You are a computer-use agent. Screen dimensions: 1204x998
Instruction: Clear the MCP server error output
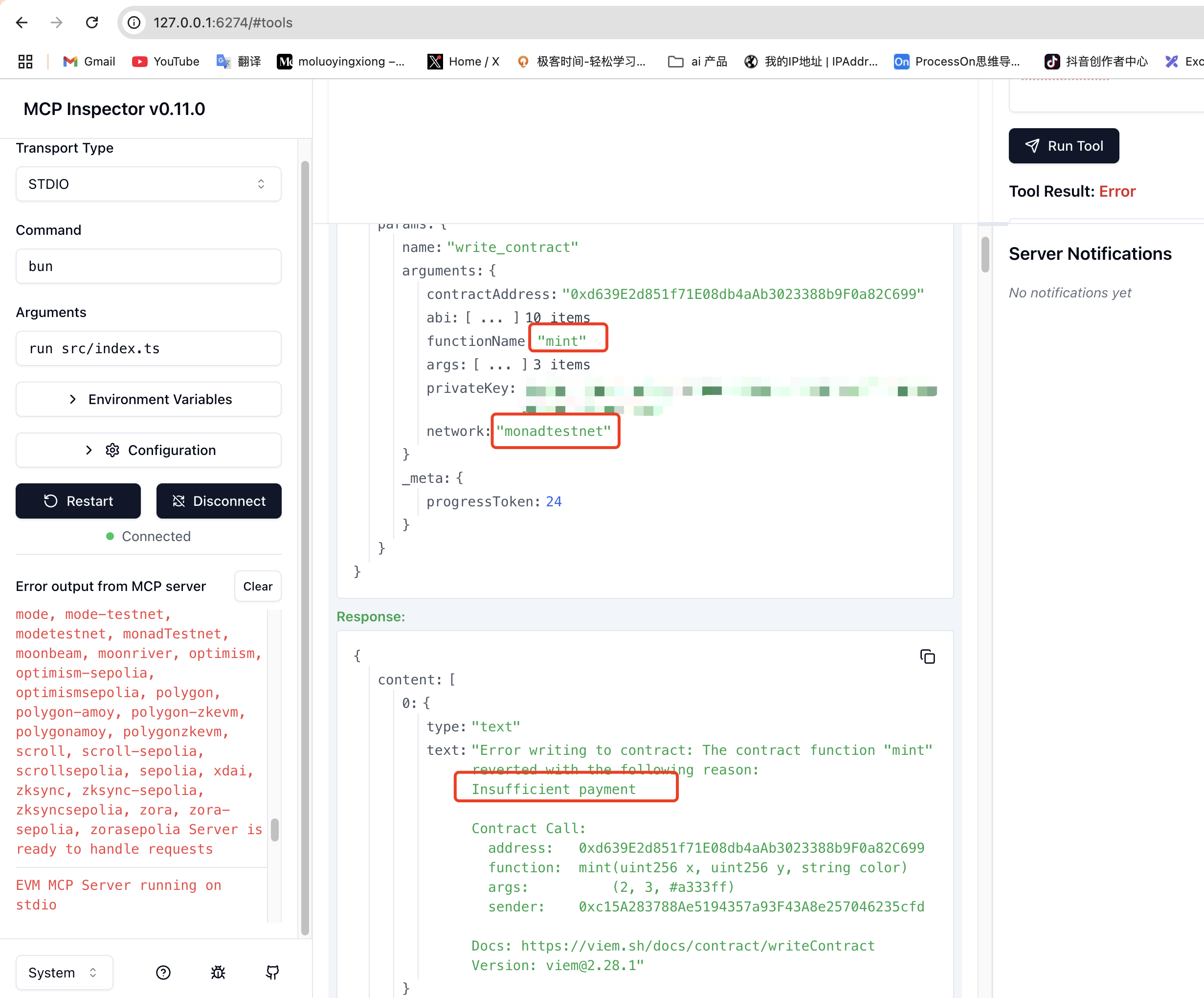coord(257,586)
